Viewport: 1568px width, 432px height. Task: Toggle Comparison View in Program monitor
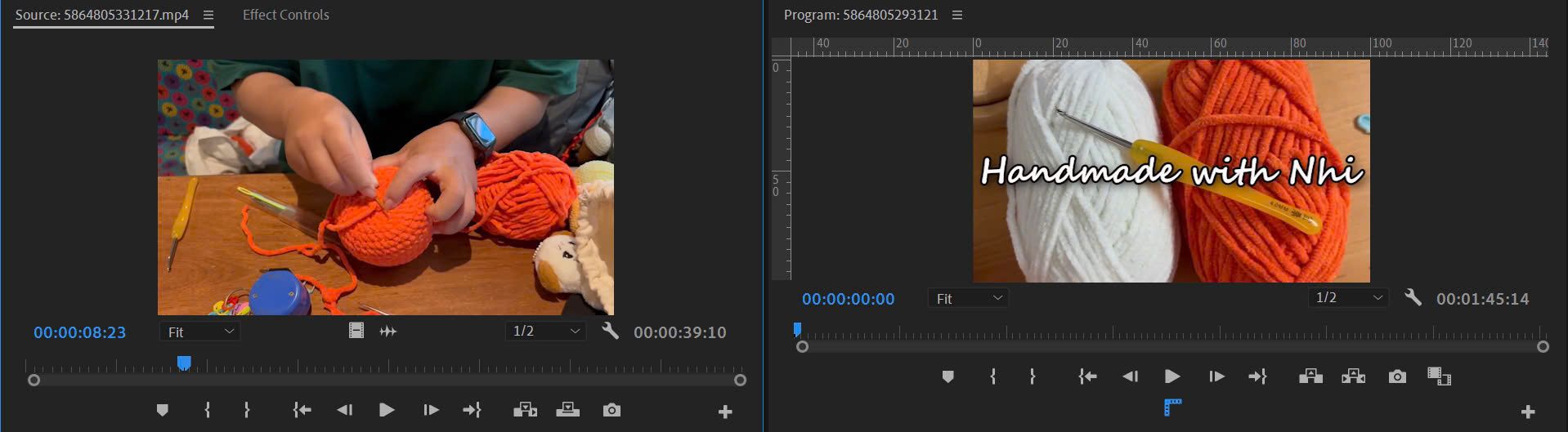(1439, 376)
